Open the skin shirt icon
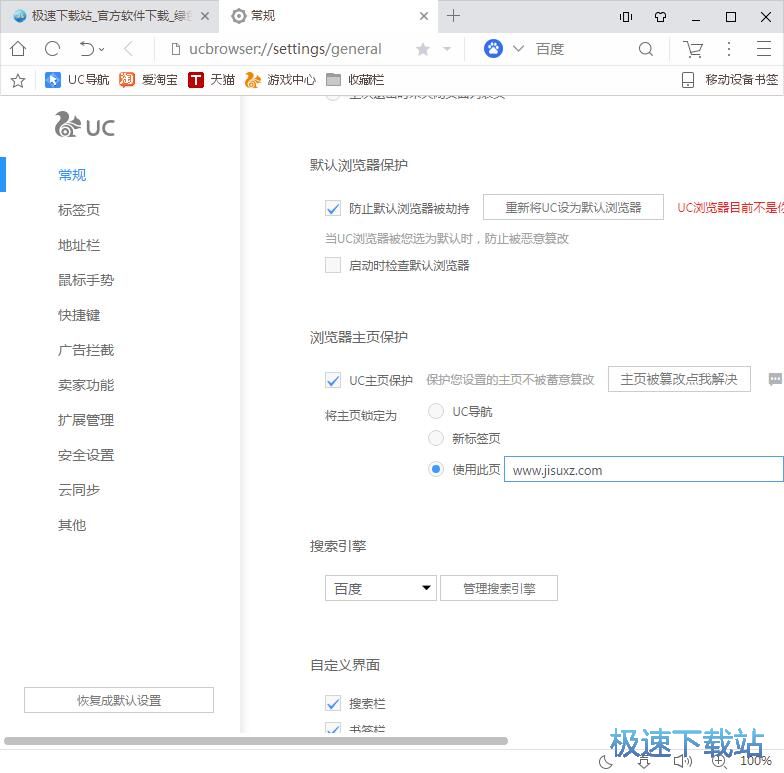The width and height of the screenshot is (784, 773). 660,17
